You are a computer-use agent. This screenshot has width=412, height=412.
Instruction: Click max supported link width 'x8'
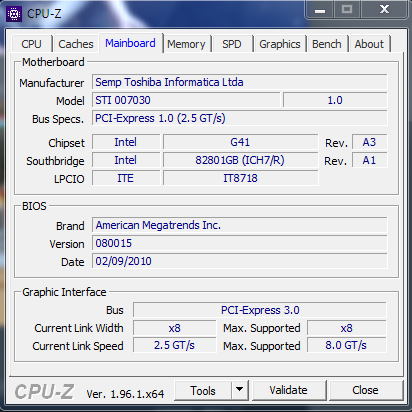(x=347, y=328)
